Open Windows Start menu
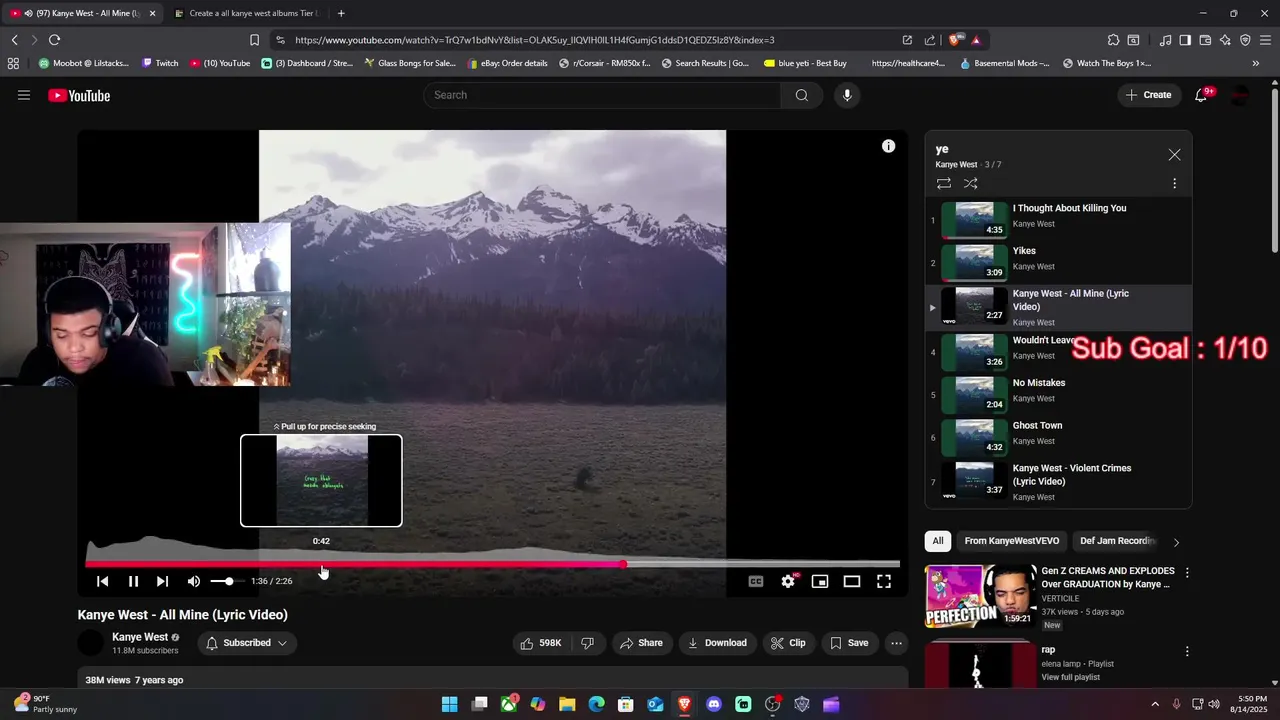The image size is (1280, 720). 450,704
